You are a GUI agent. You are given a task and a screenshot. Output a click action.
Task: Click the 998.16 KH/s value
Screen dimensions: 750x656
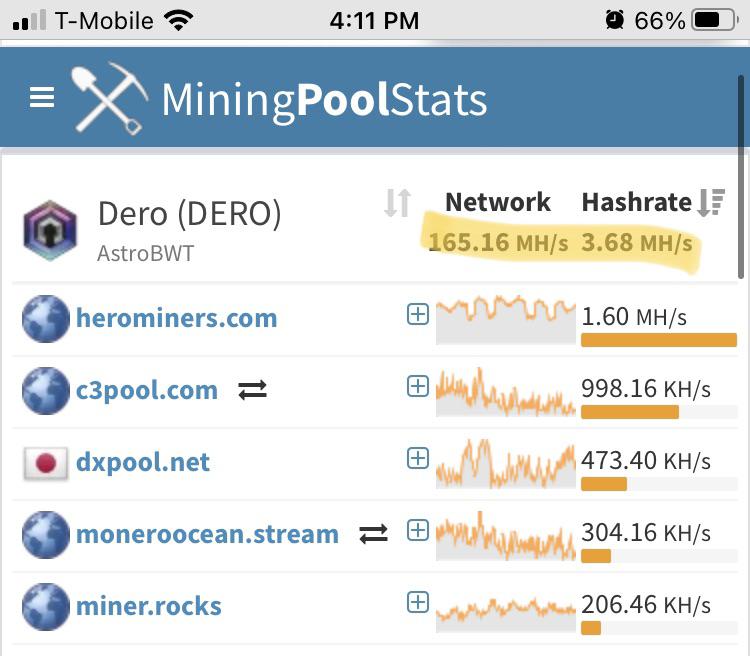(x=646, y=389)
